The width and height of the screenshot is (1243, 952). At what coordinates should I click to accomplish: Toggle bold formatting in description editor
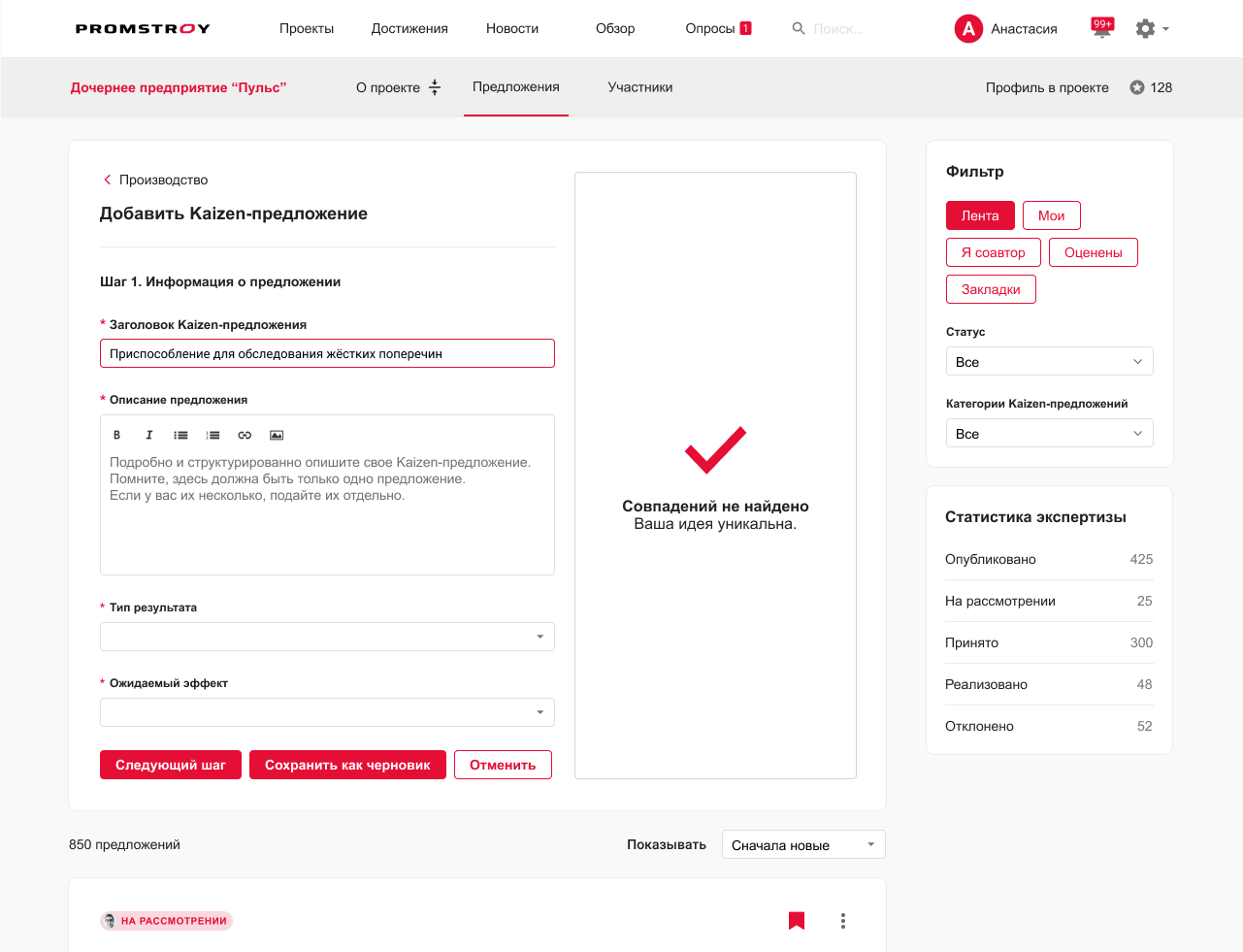coord(116,435)
